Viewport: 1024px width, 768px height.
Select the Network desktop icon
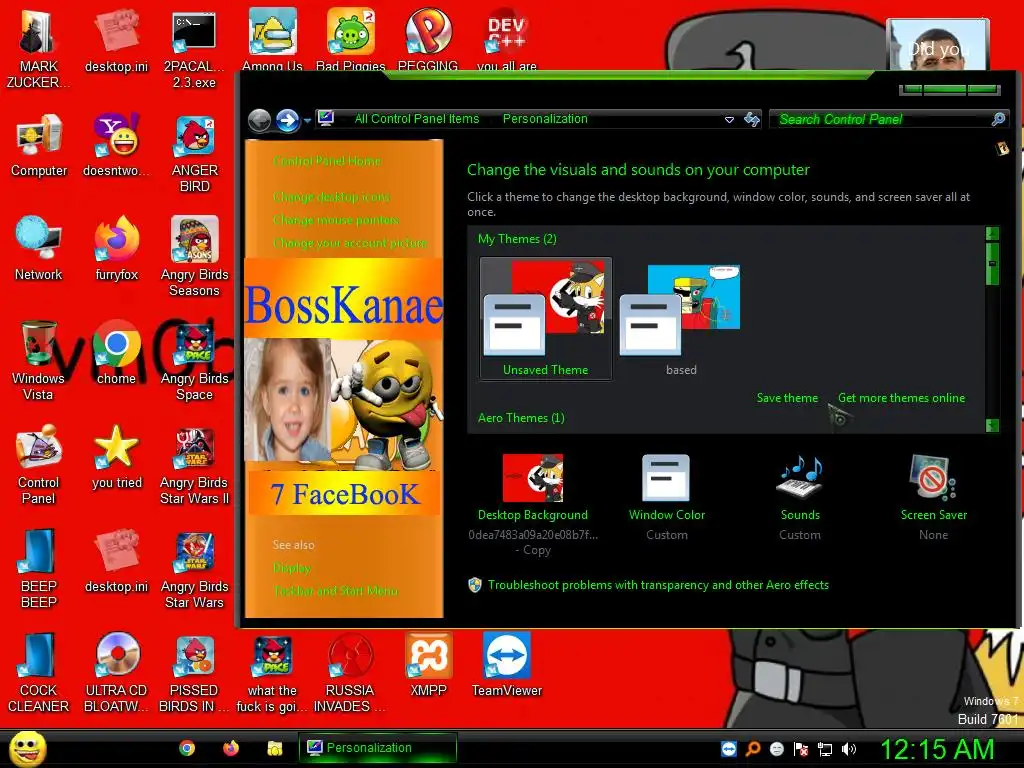pos(39,249)
